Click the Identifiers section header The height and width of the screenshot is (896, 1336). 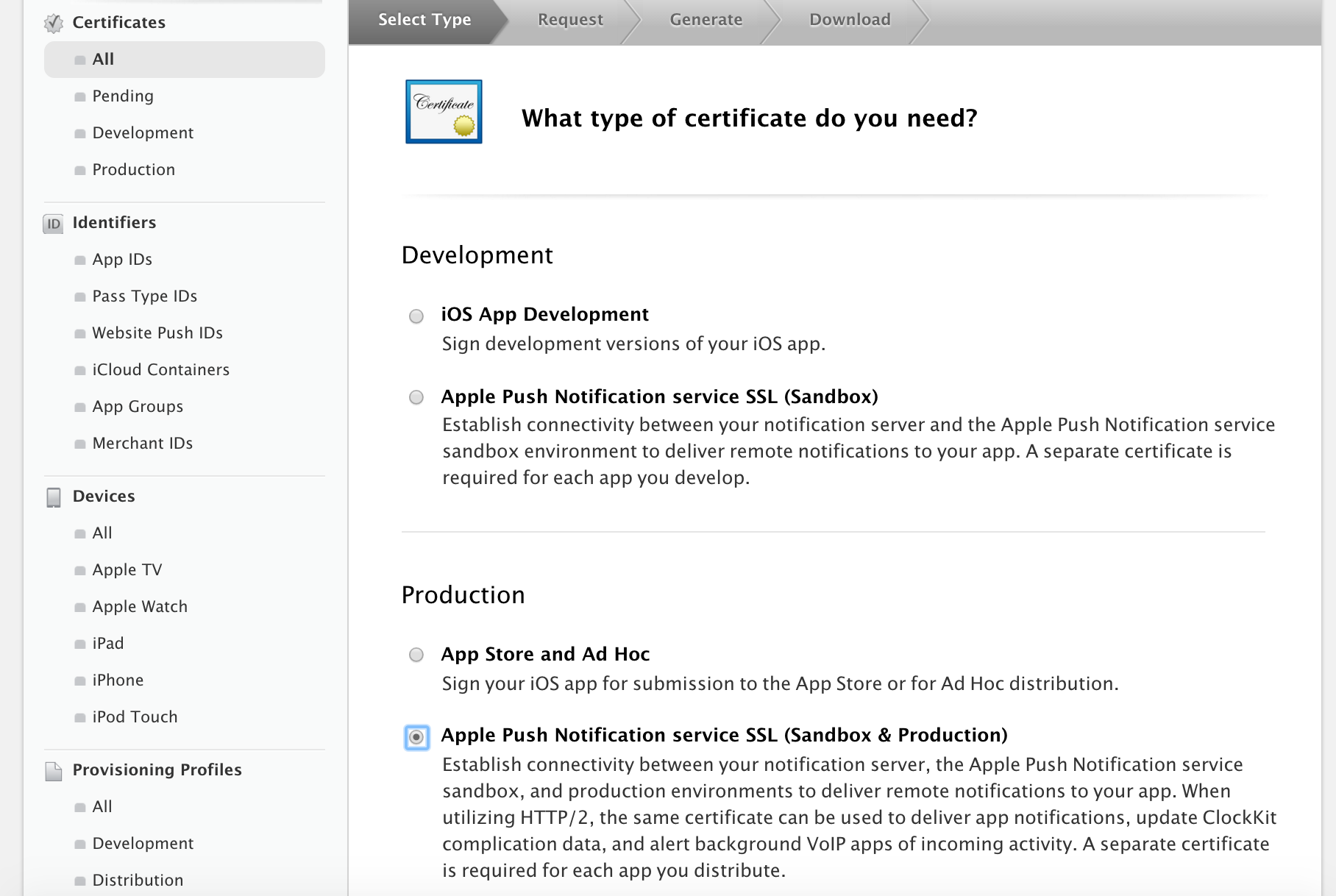point(114,223)
